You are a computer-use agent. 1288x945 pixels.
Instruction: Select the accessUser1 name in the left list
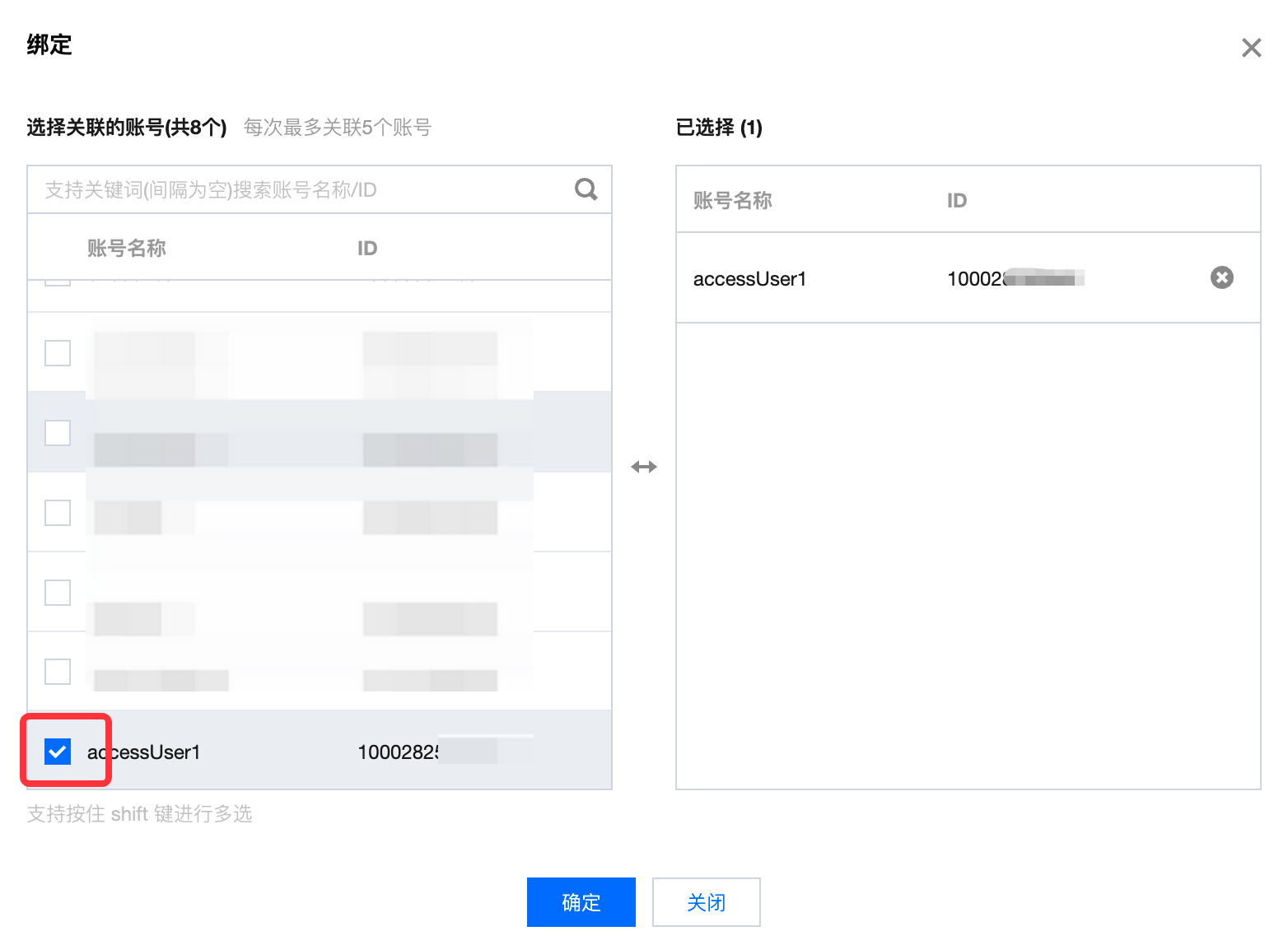point(145,752)
